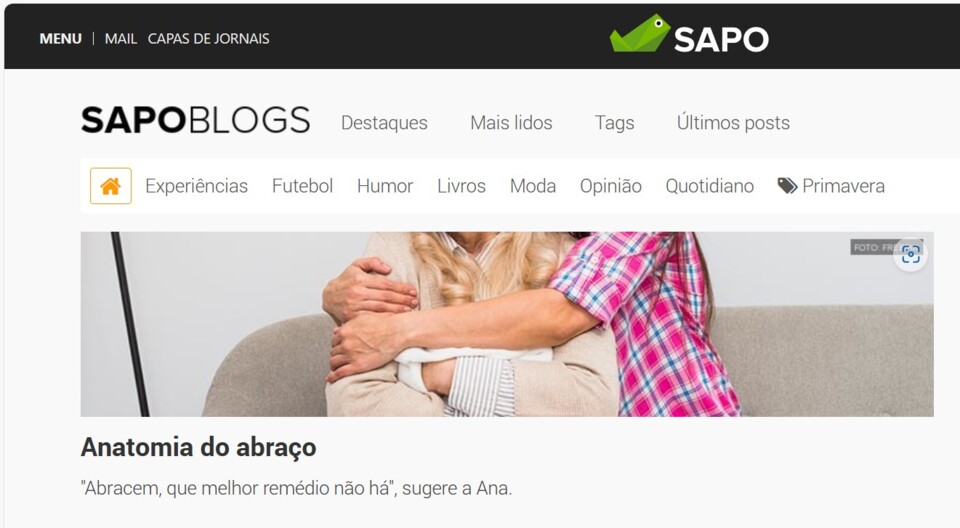The image size is (960, 528).
Task: Click the tag icon beside Primavera
Action: 787,186
